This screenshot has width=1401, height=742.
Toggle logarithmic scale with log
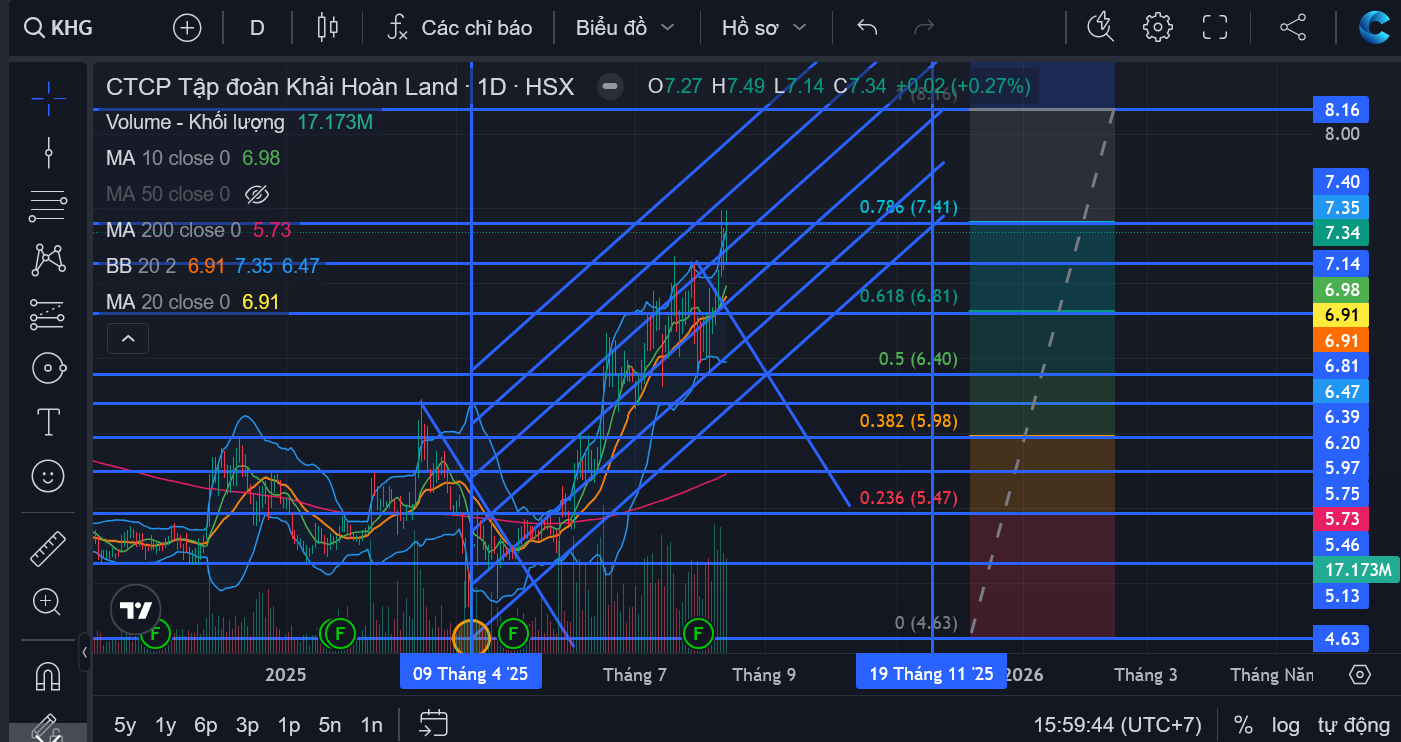(x=1286, y=724)
